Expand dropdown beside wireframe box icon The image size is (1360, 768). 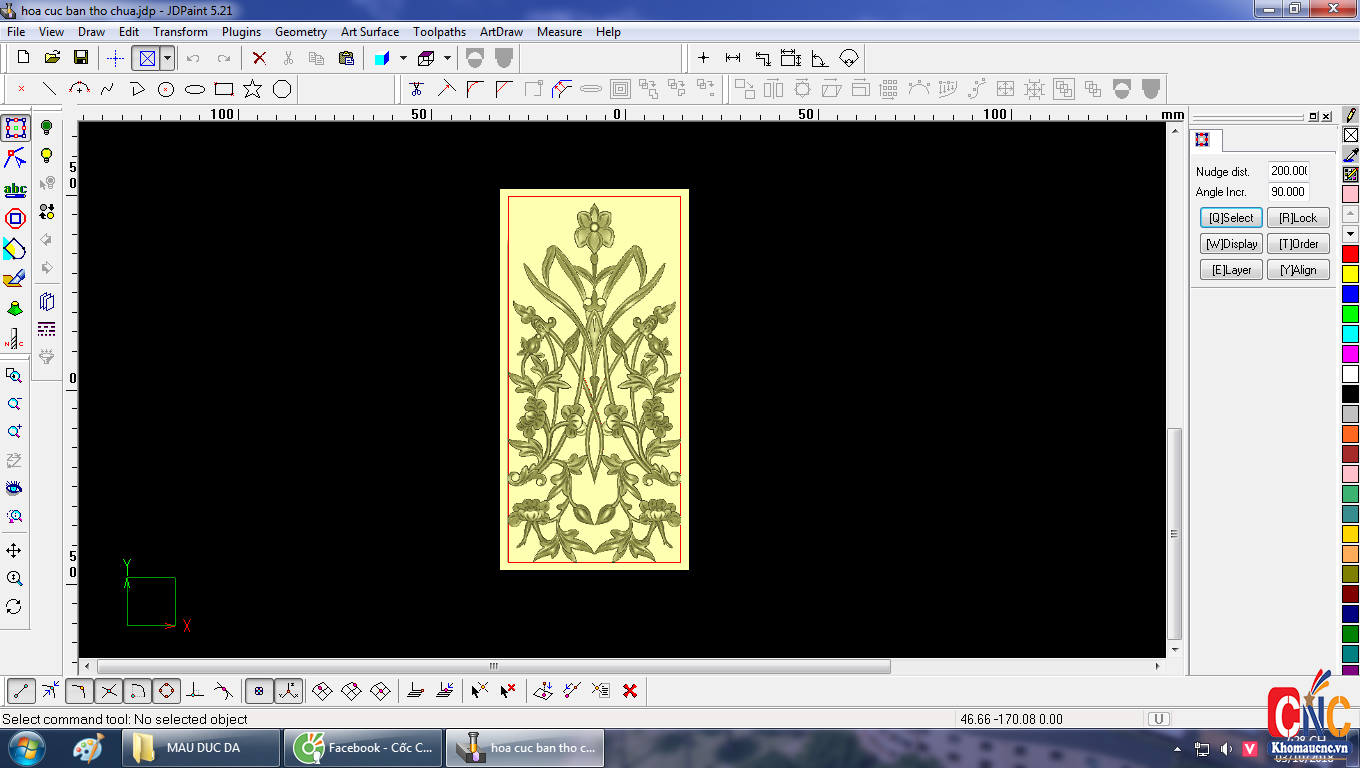[447, 58]
